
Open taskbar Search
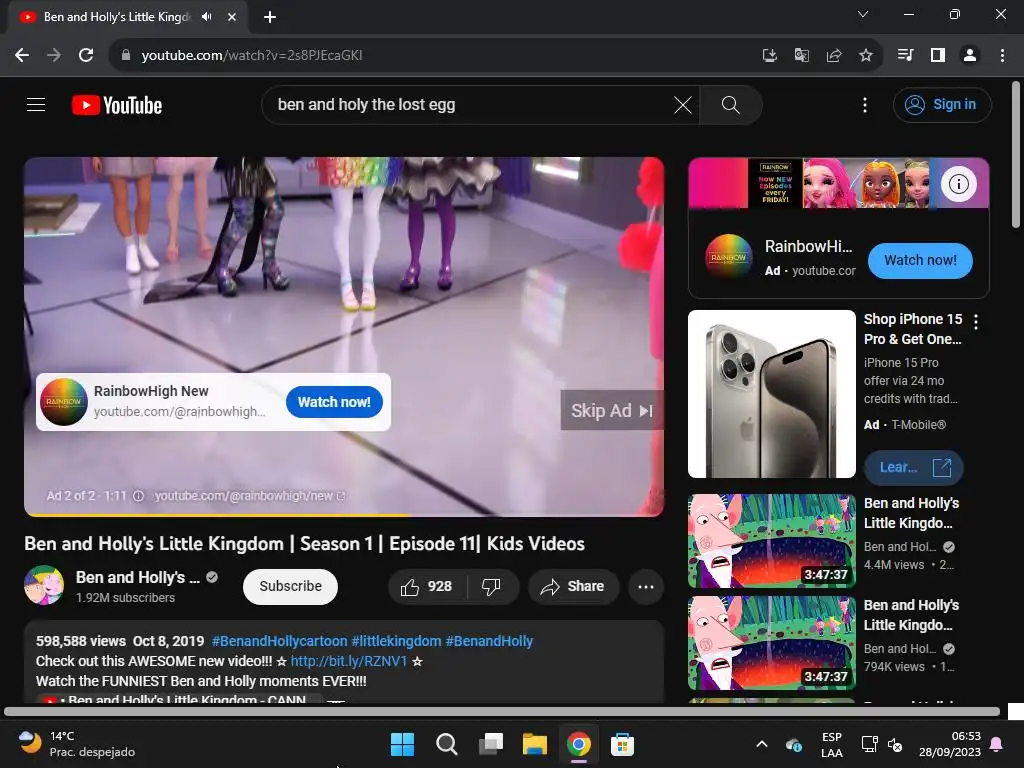[x=447, y=744]
